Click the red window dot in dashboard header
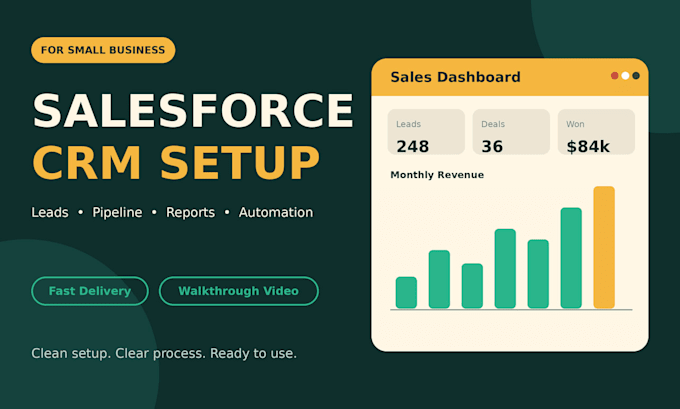Screen dimensions: 680x409 pyautogui.click(x=615, y=76)
